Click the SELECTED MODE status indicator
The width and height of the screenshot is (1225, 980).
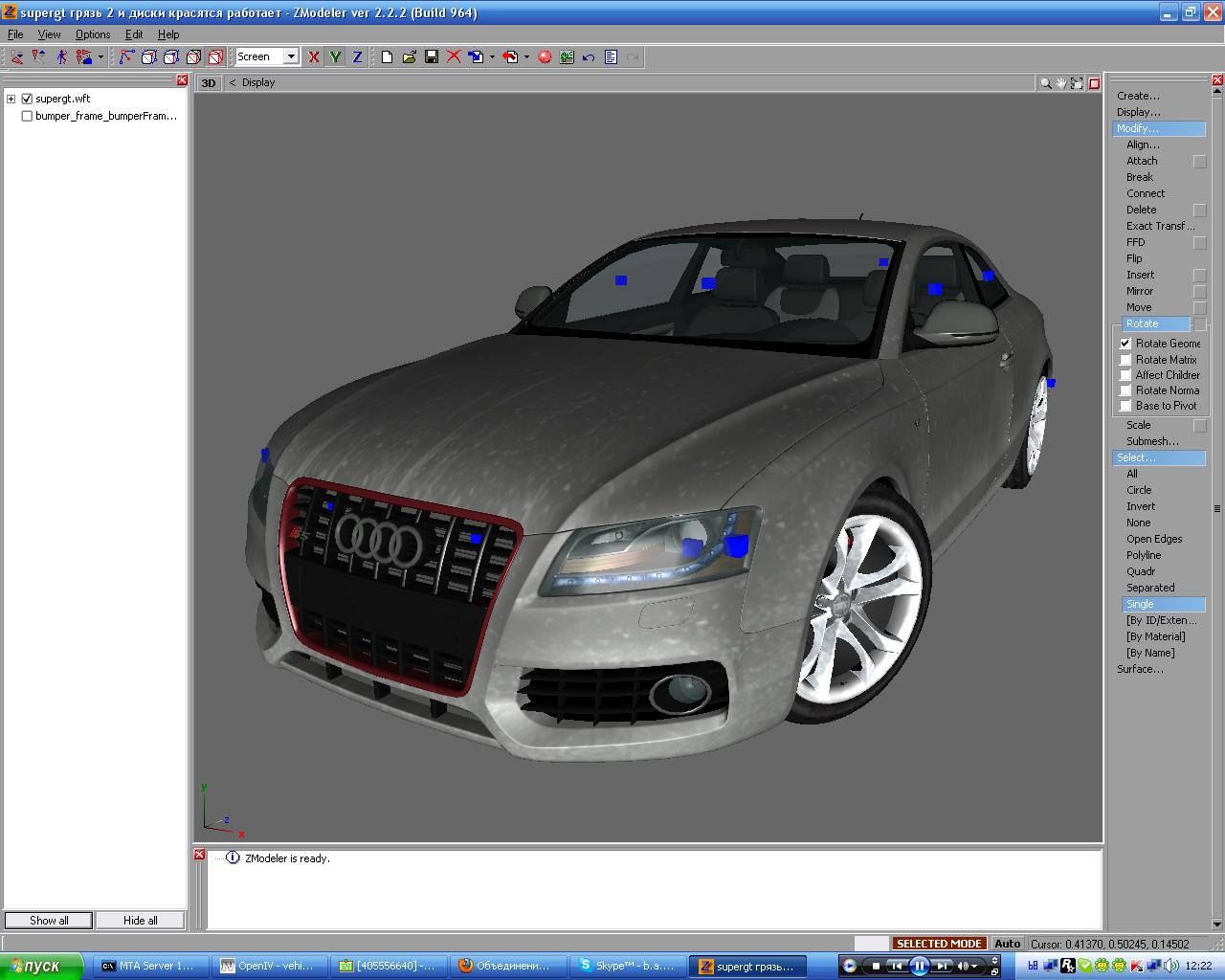939,944
